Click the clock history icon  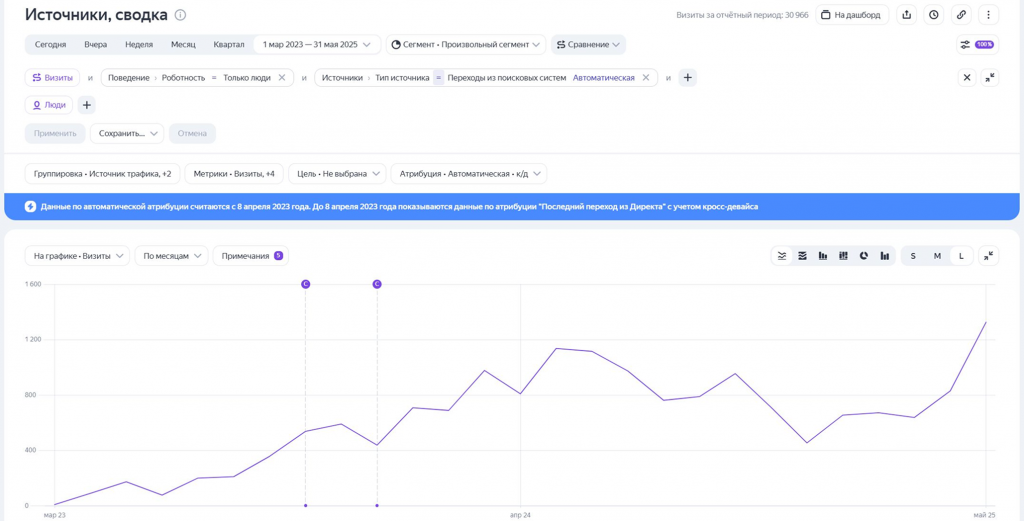(933, 15)
